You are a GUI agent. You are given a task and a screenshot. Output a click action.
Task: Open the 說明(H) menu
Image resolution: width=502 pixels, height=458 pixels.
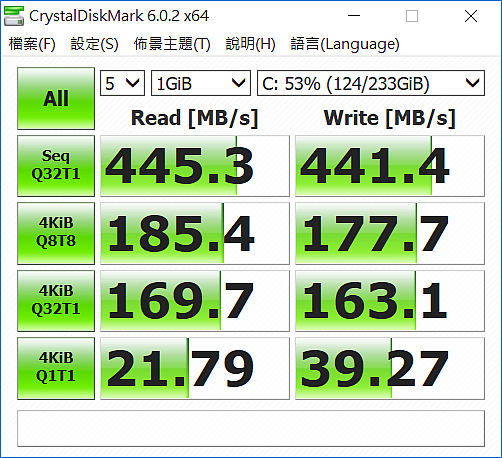pos(250,44)
